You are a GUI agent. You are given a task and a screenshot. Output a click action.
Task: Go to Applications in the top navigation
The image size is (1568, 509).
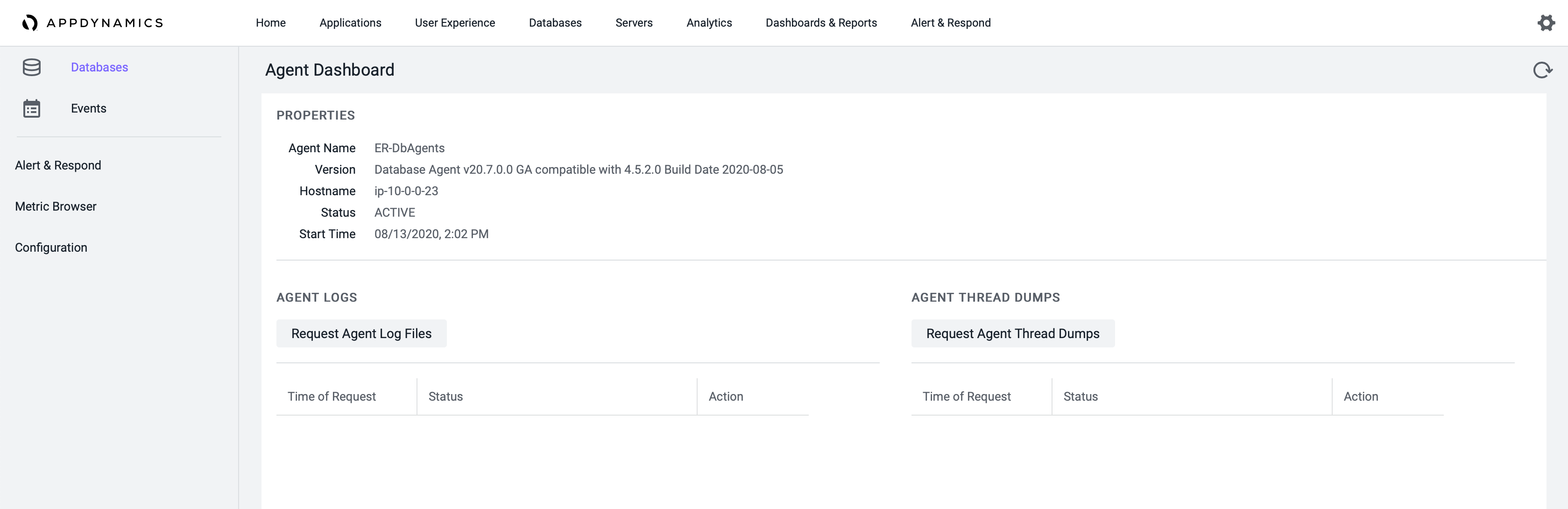[x=350, y=23]
